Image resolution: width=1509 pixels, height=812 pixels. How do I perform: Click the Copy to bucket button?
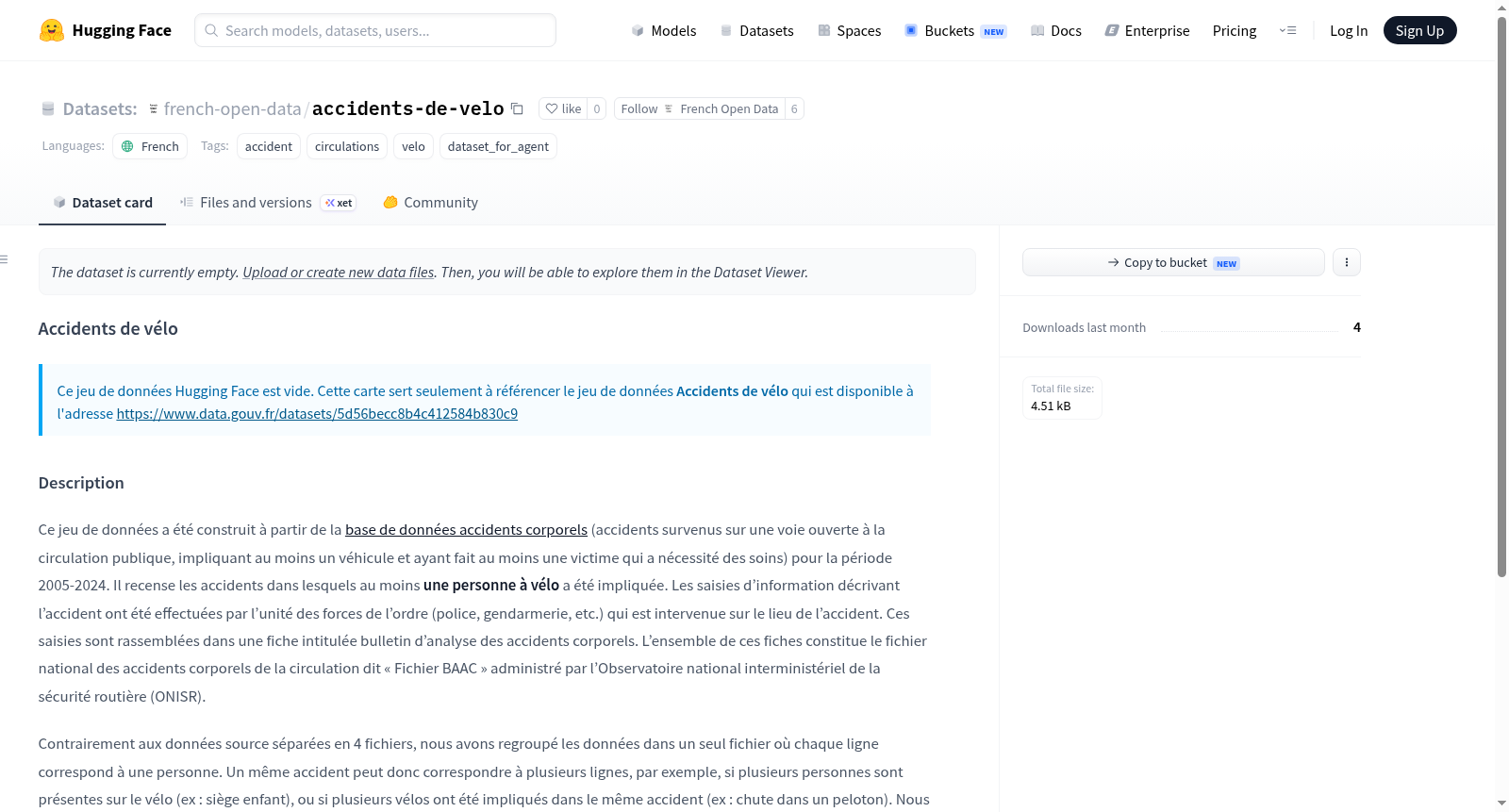(x=1173, y=262)
